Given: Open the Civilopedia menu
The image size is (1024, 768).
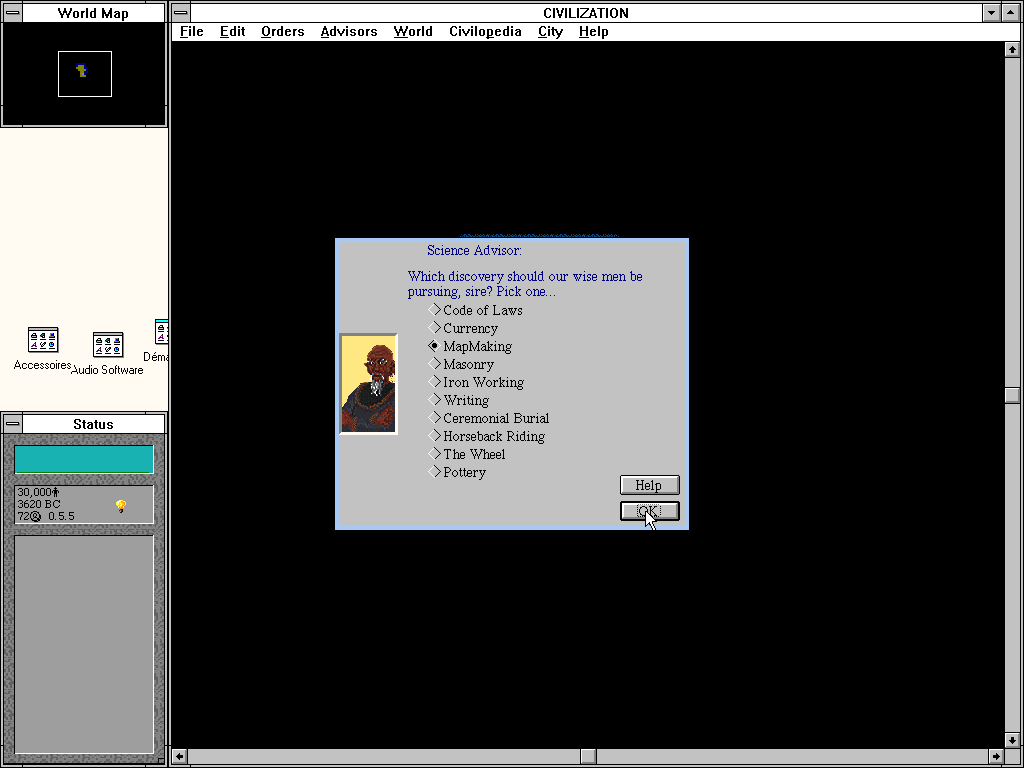Looking at the screenshot, I should [485, 31].
